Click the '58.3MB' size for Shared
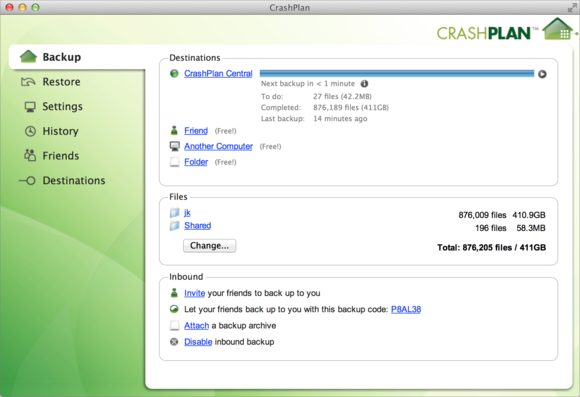Image resolution: width=580 pixels, height=397 pixels. pos(531,228)
